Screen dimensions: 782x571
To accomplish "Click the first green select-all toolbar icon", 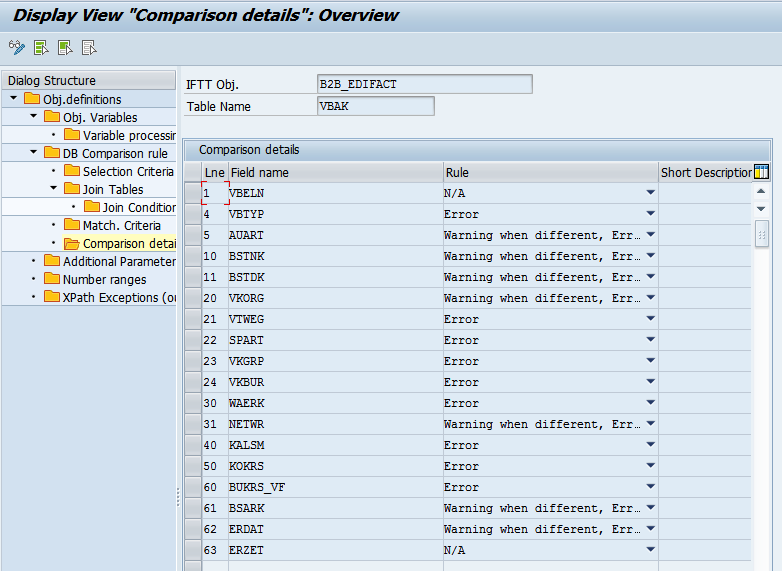I will [41, 47].
